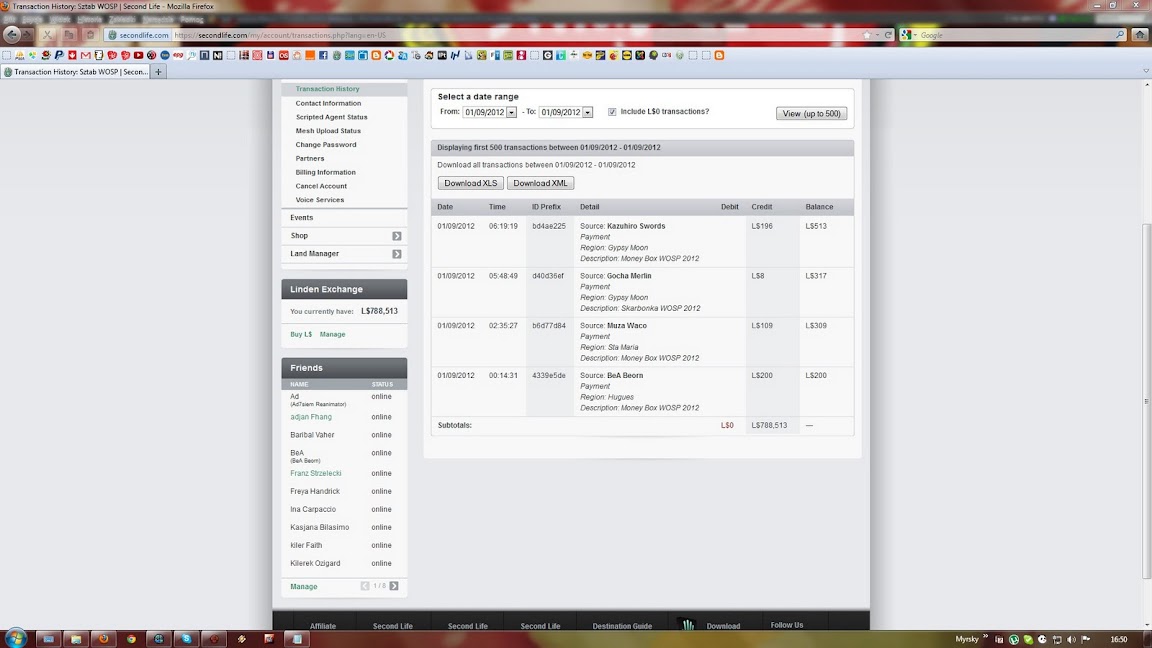Expand the Shop sidebar section
1152x648 pixels.
397,236
